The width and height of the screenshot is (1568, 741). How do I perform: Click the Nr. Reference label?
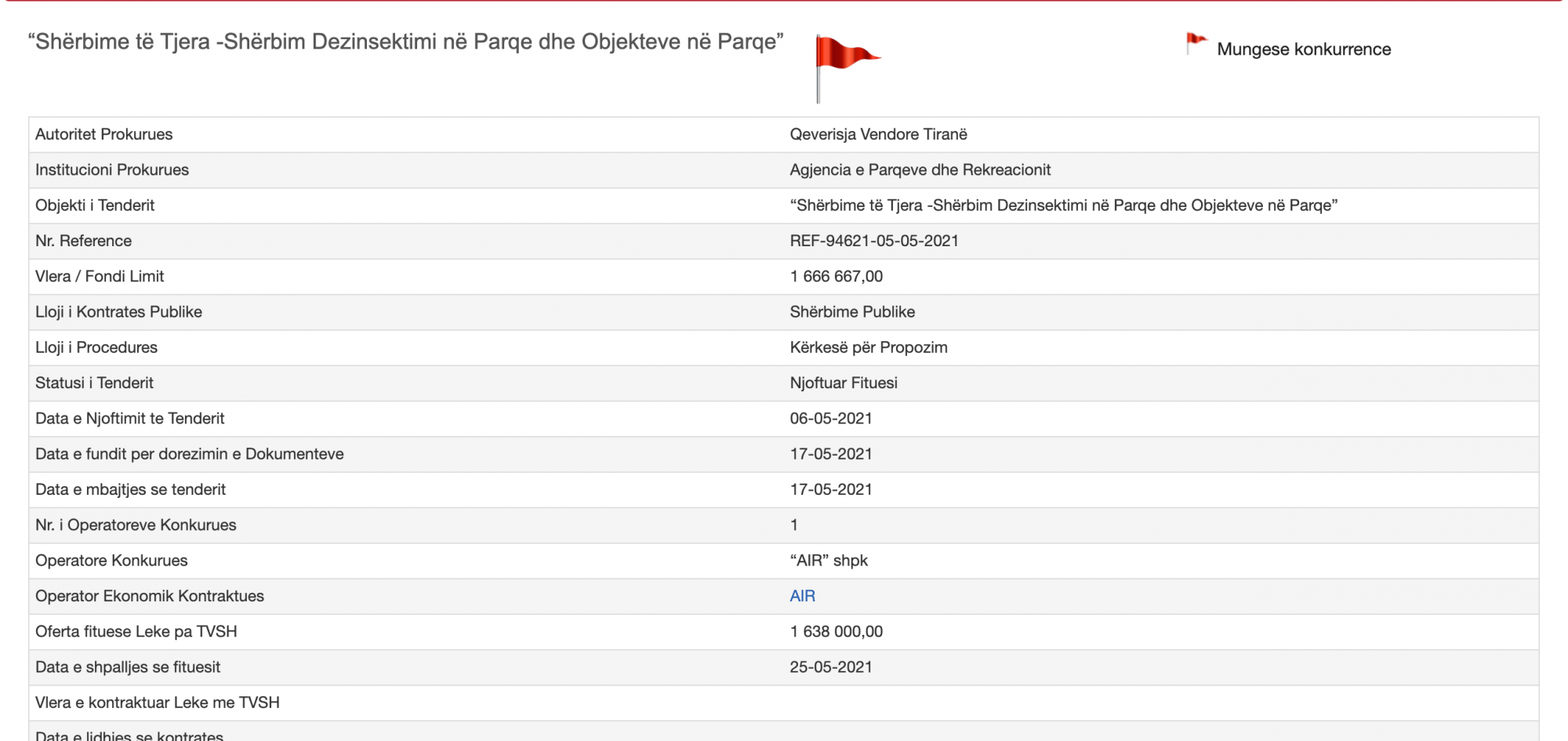[83, 241]
